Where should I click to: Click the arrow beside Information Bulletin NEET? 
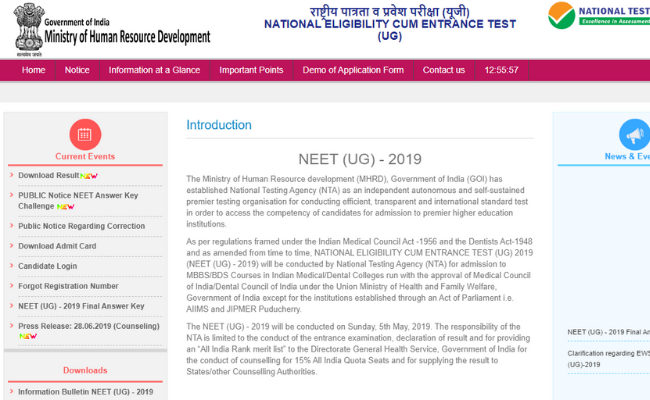[10, 392]
